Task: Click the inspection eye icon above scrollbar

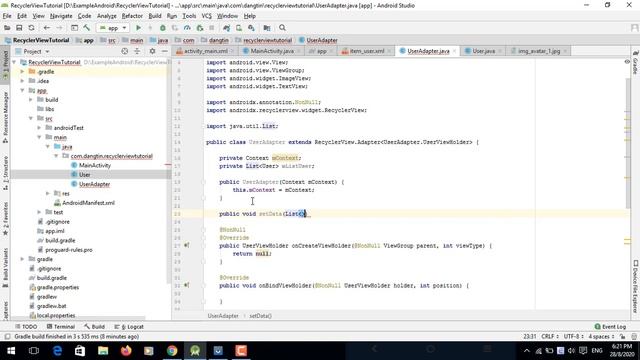Action: pos(627,62)
